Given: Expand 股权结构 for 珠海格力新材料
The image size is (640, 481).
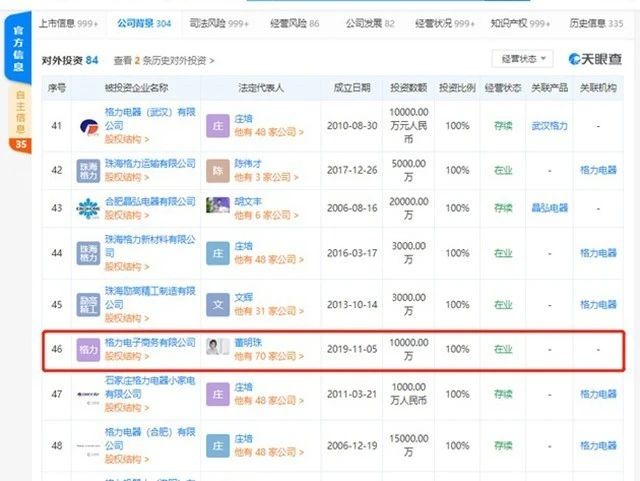Looking at the screenshot, I should (x=127, y=267).
